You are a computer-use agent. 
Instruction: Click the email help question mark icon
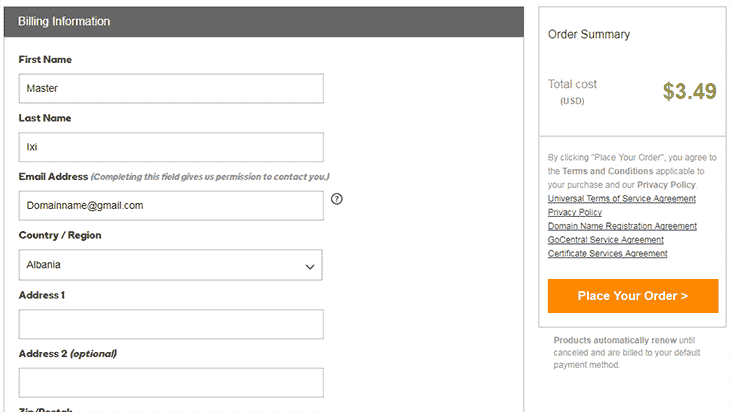coord(337,199)
